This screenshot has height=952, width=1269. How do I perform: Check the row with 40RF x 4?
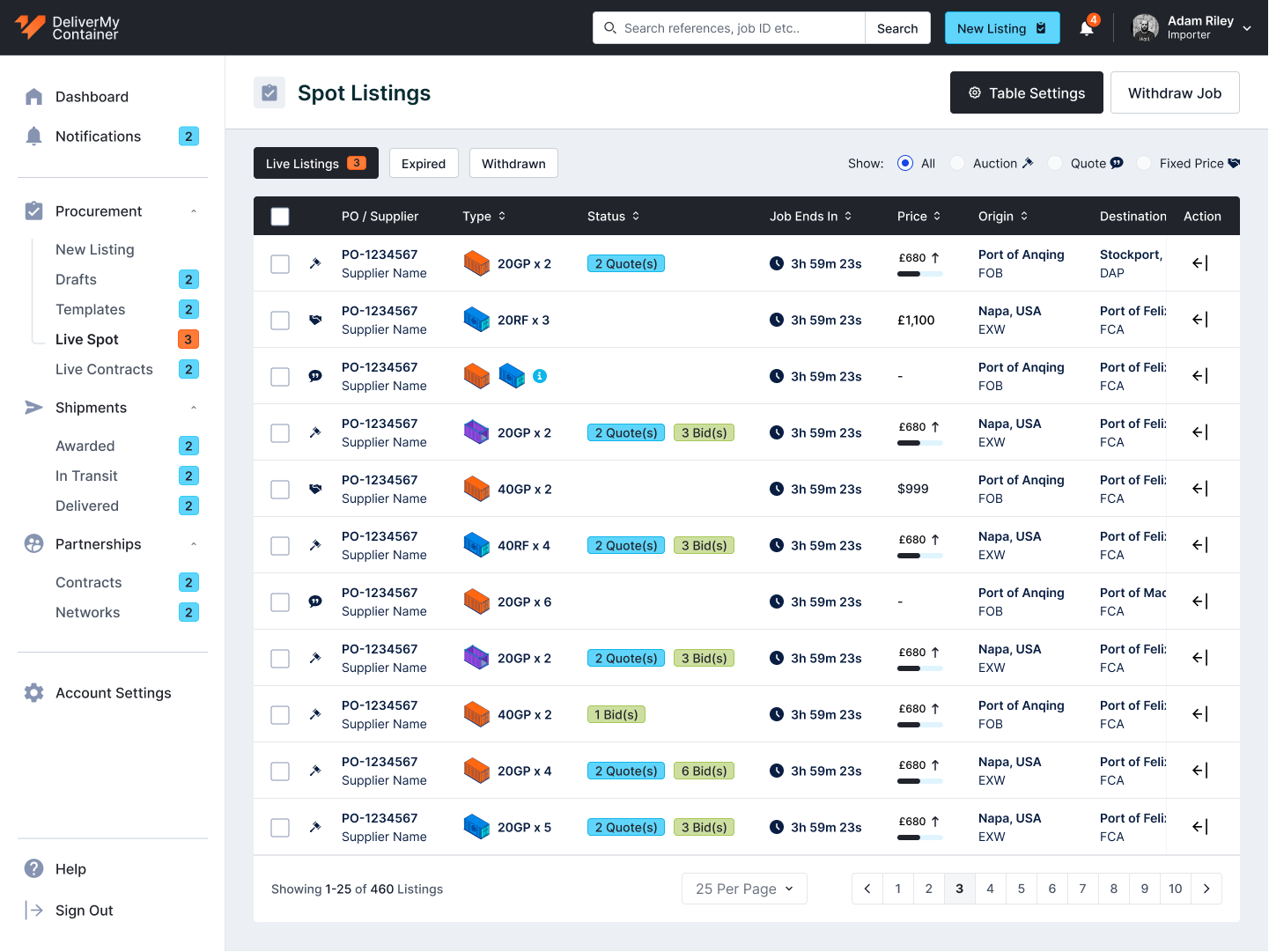pyautogui.click(x=280, y=546)
